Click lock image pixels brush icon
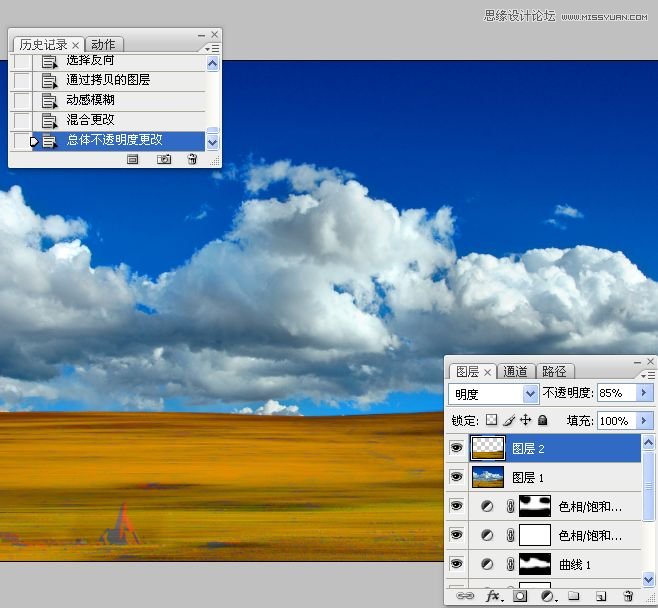The width and height of the screenshot is (658, 608). (x=509, y=420)
